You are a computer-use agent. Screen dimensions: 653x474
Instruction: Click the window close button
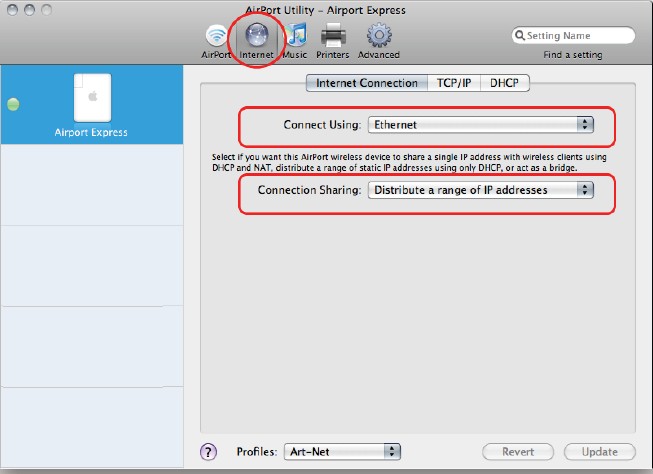click(x=12, y=10)
